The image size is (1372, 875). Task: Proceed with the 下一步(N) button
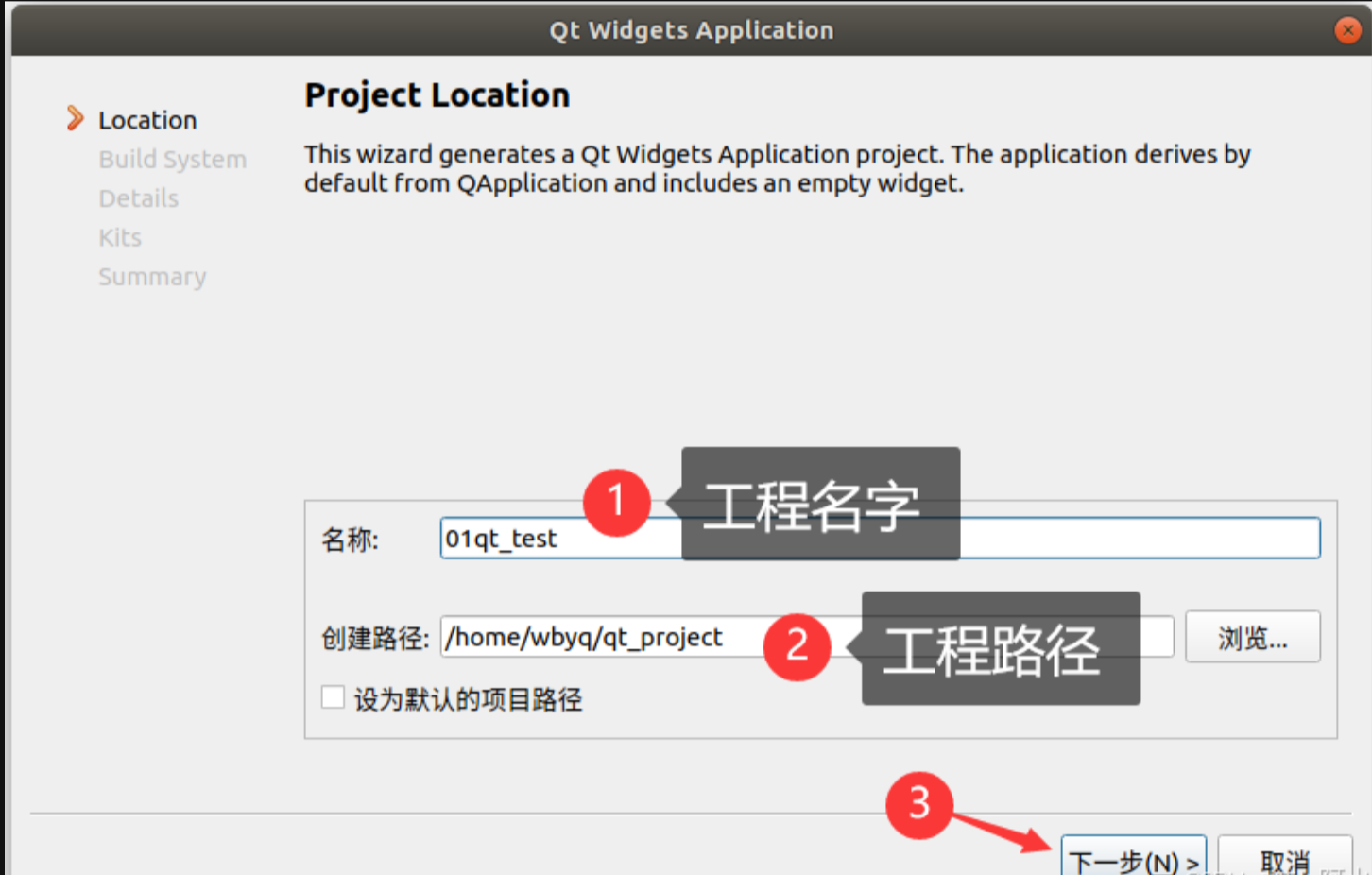tap(1133, 857)
